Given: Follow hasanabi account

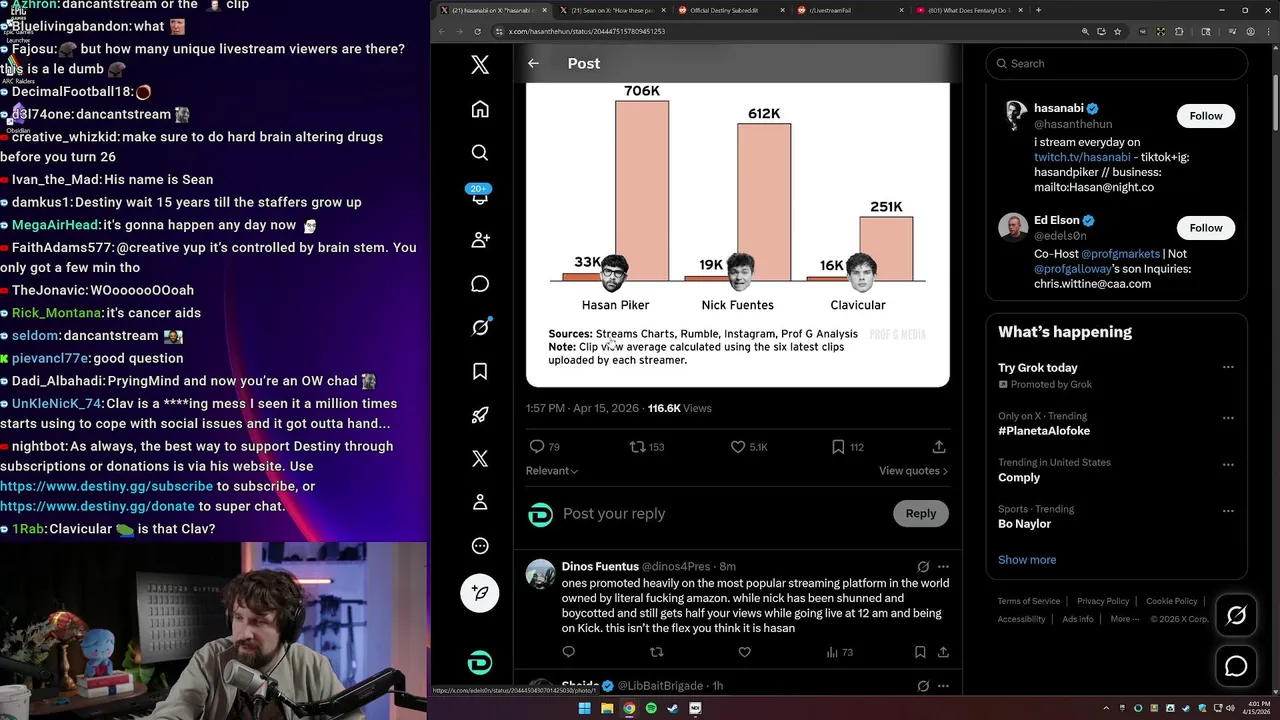Looking at the screenshot, I should pyautogui.click(x=1206, y=116).
